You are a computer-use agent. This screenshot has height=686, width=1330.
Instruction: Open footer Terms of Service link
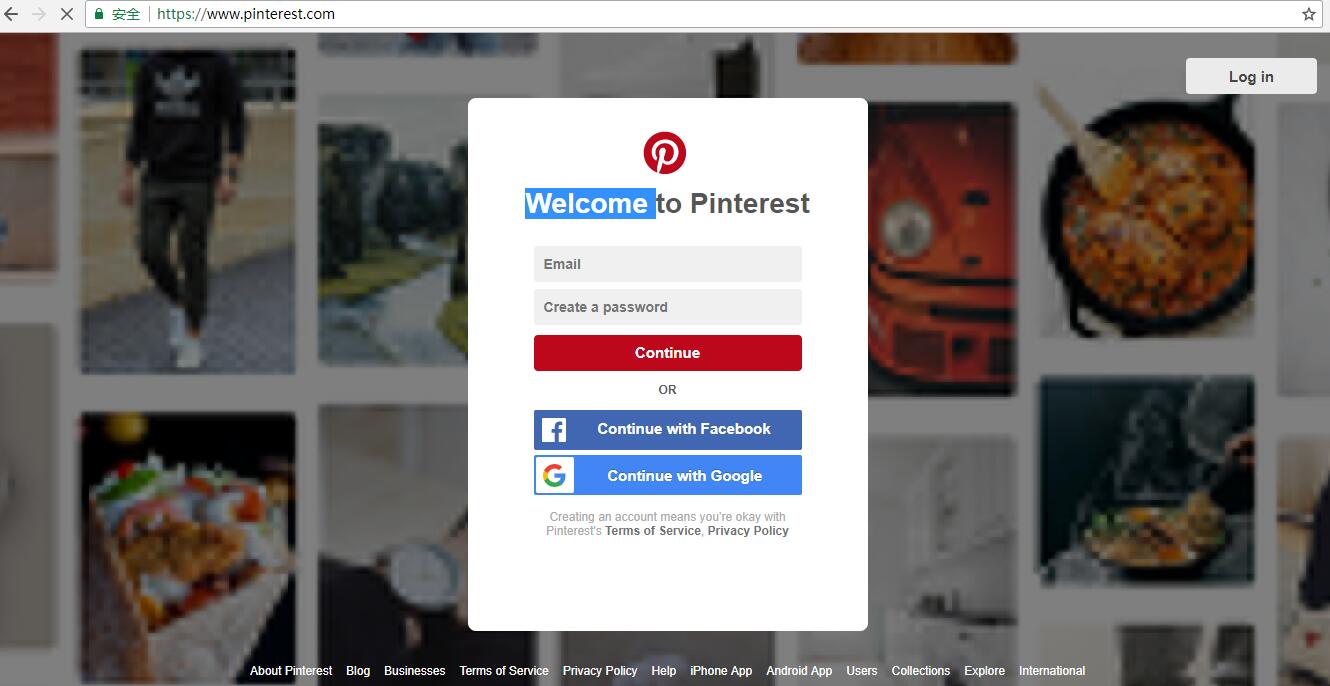click(504, 671)
